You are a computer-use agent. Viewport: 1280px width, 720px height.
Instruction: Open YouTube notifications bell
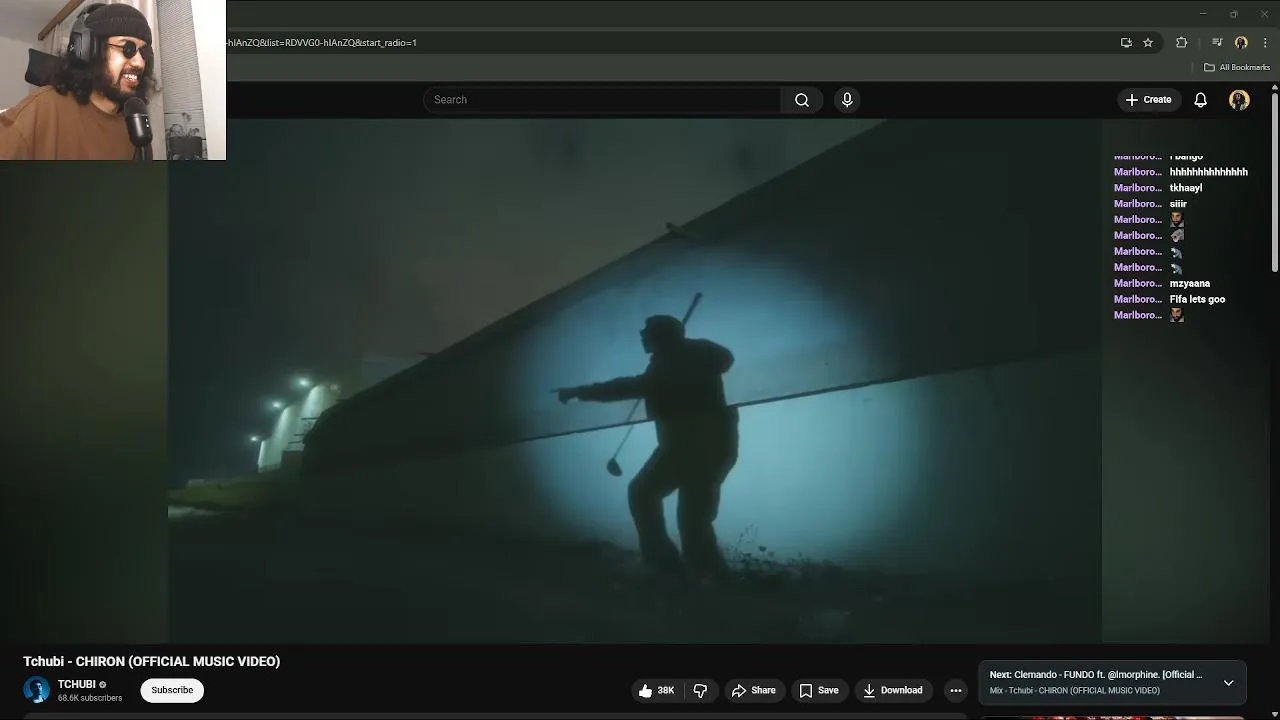pyautogui.click(x=1201, y=100)
